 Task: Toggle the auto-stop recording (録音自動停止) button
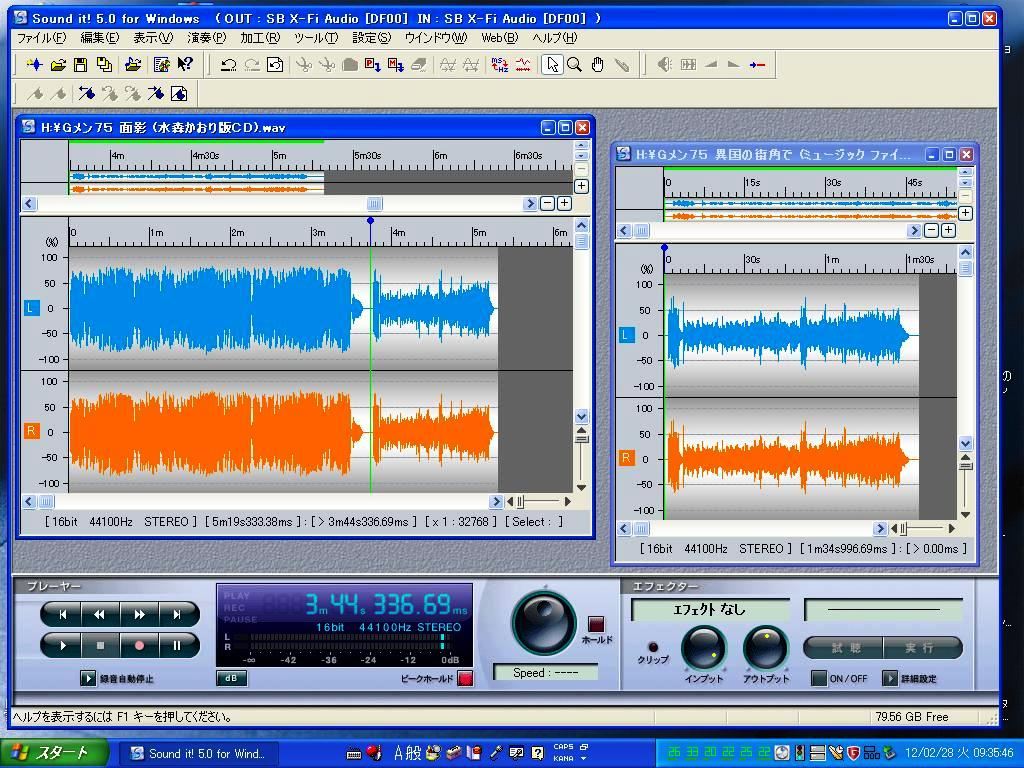tap(88, 678)
